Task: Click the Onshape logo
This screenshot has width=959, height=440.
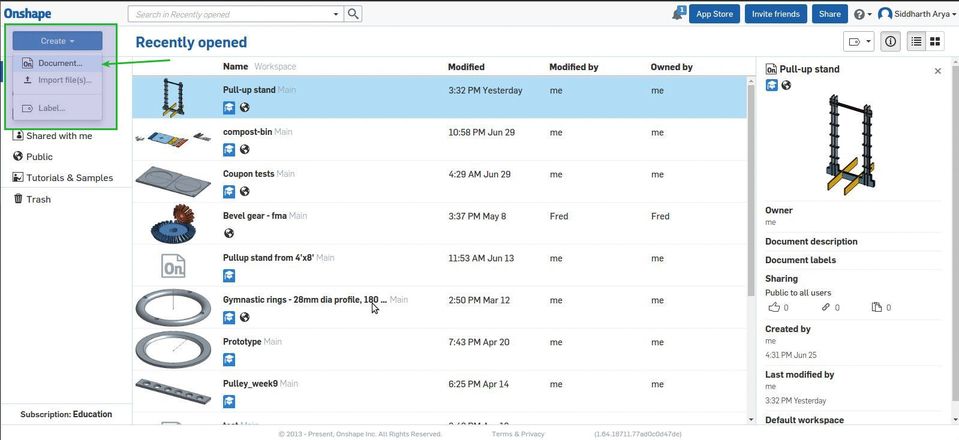Action: [27, 13]
